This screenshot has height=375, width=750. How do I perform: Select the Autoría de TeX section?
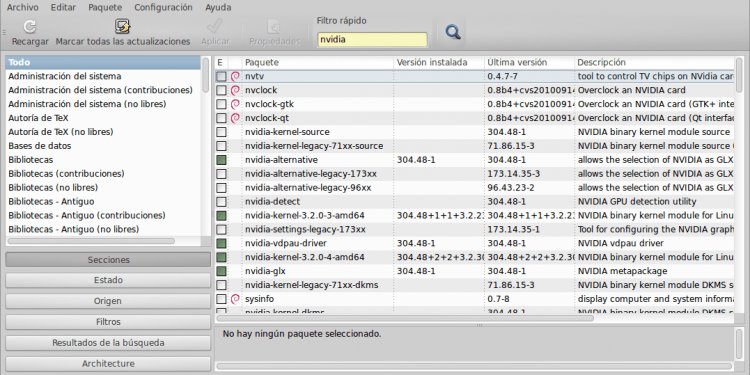pyautogui.click(x=103, y=118)
